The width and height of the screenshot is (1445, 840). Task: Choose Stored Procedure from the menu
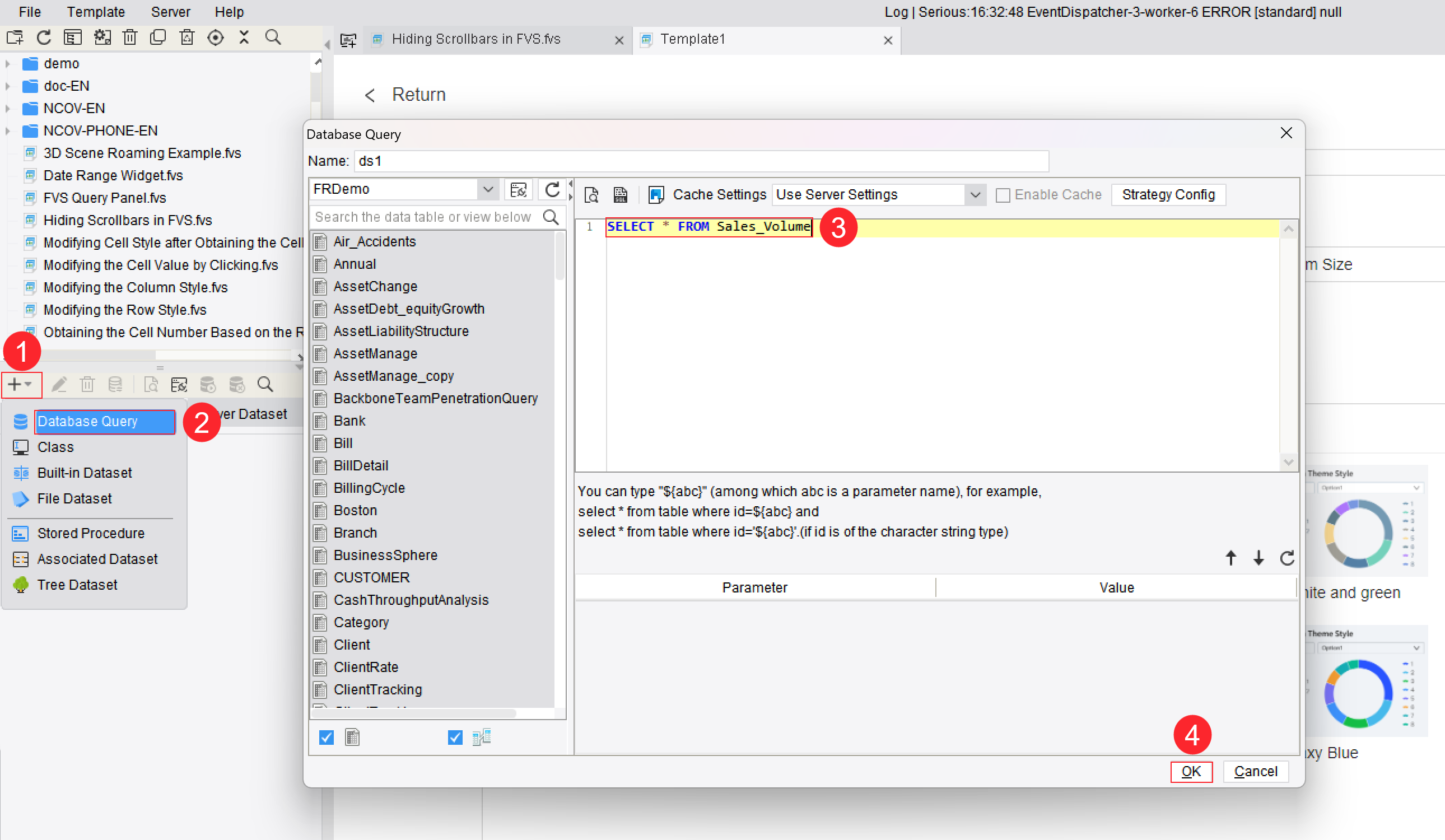[91, 533]
